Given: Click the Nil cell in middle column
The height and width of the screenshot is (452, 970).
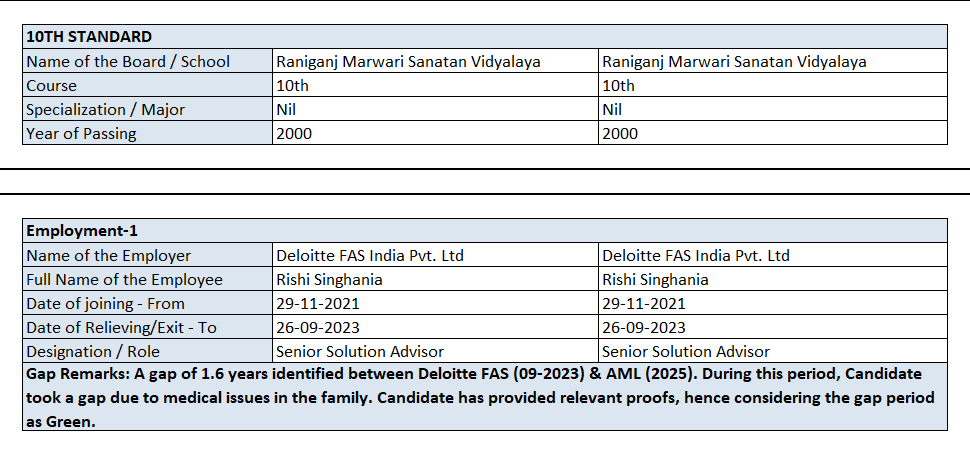Looking at the screenshot, I should (x=287, y=109).
